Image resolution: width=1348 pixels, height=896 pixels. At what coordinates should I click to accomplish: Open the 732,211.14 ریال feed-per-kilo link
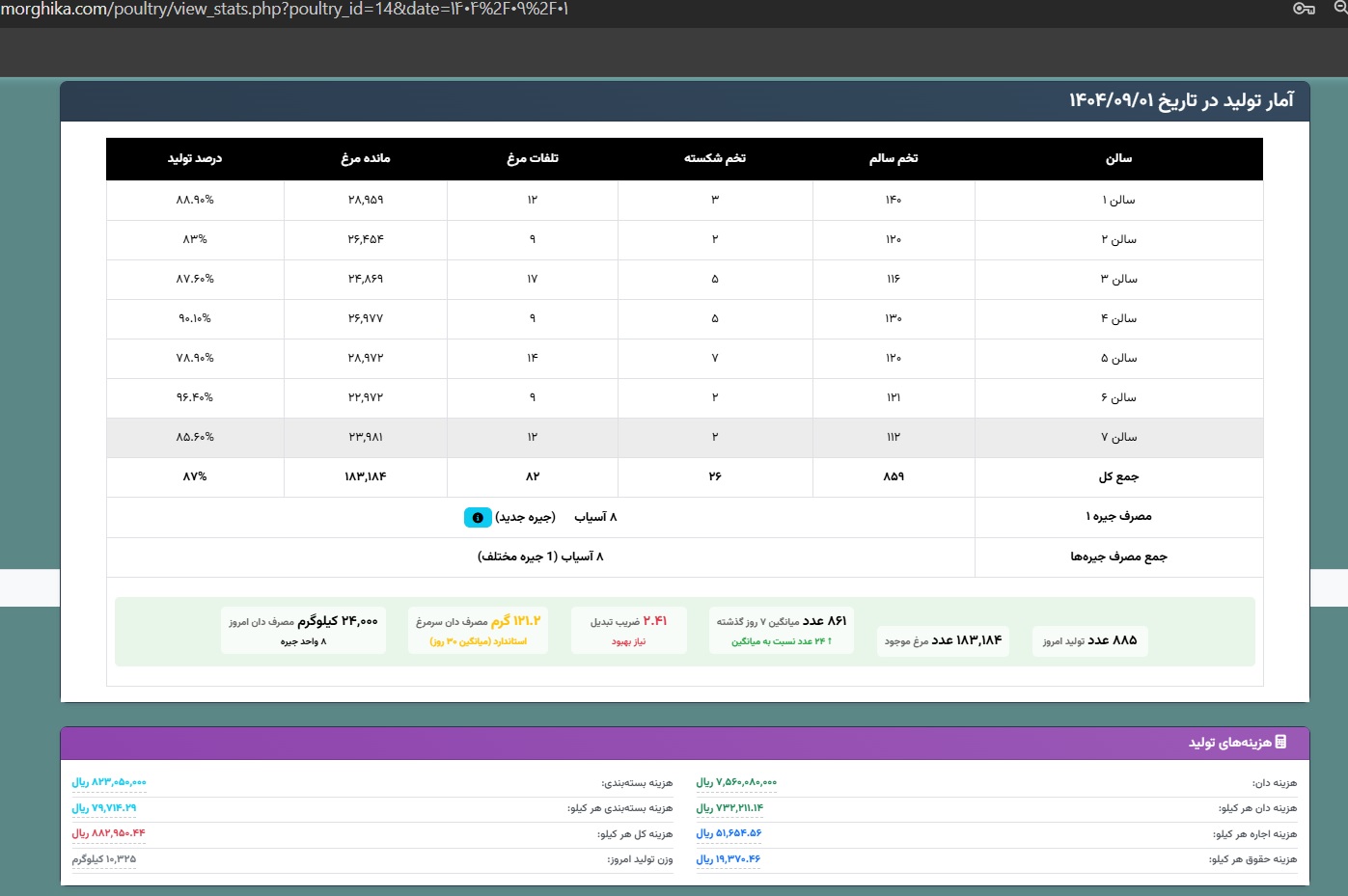[x=729, y=808]
